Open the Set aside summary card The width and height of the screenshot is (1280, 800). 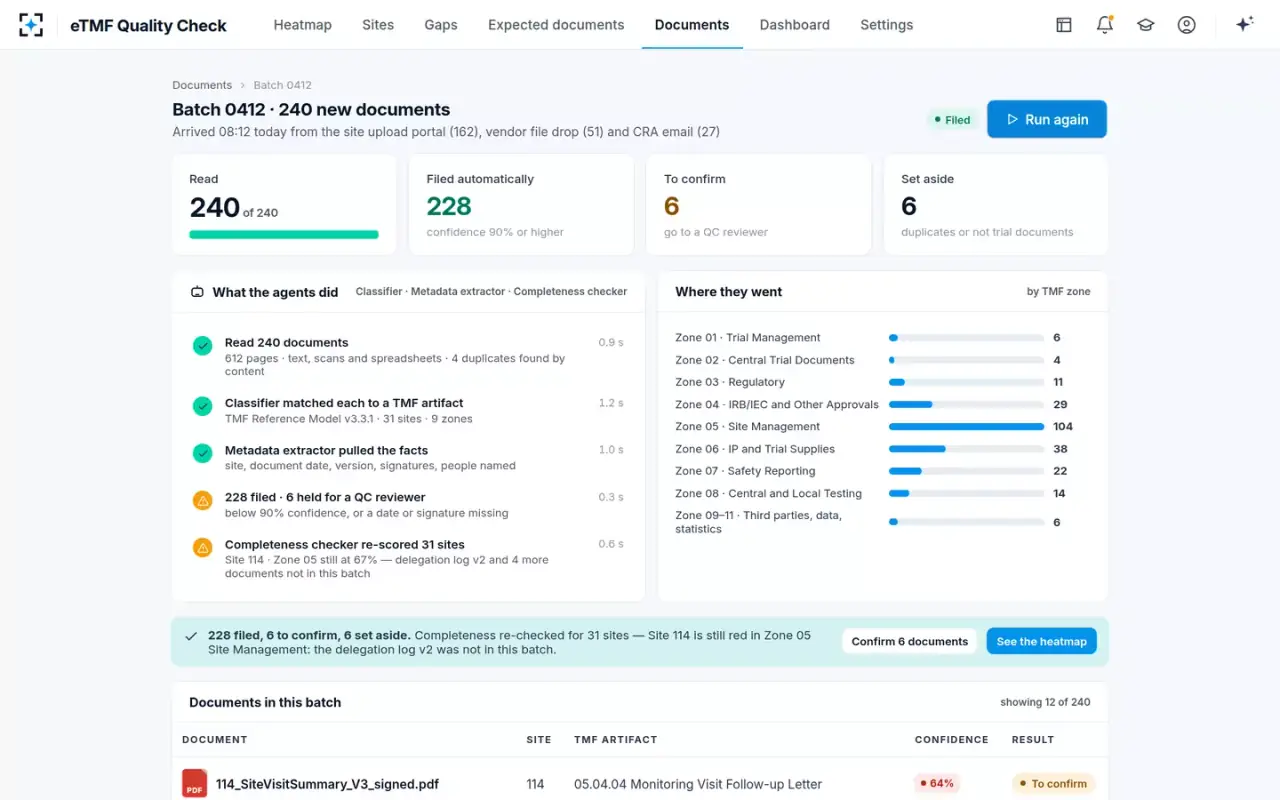[995, 204]
